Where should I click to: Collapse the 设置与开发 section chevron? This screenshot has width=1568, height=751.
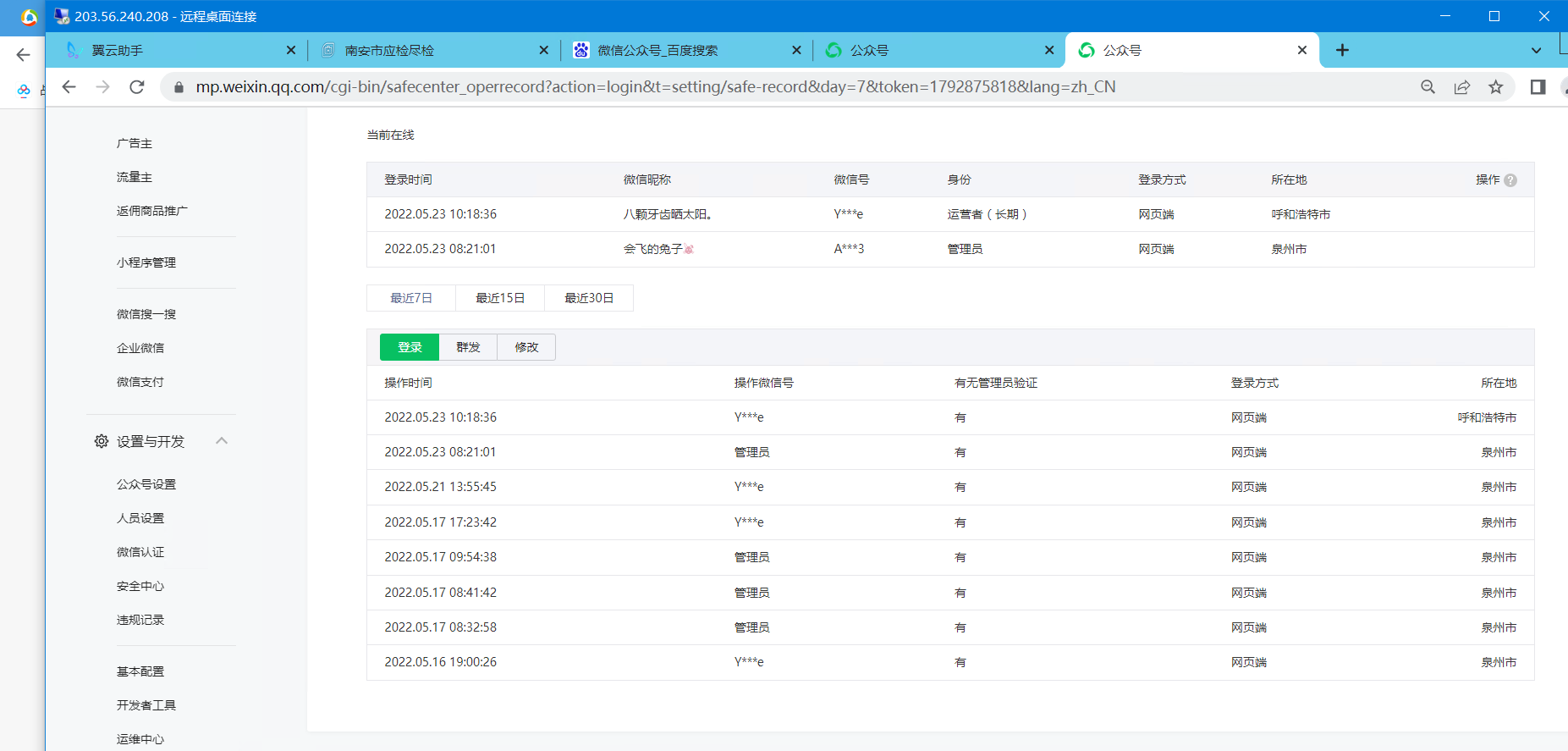pyautogui.click(x=222, y=440)
